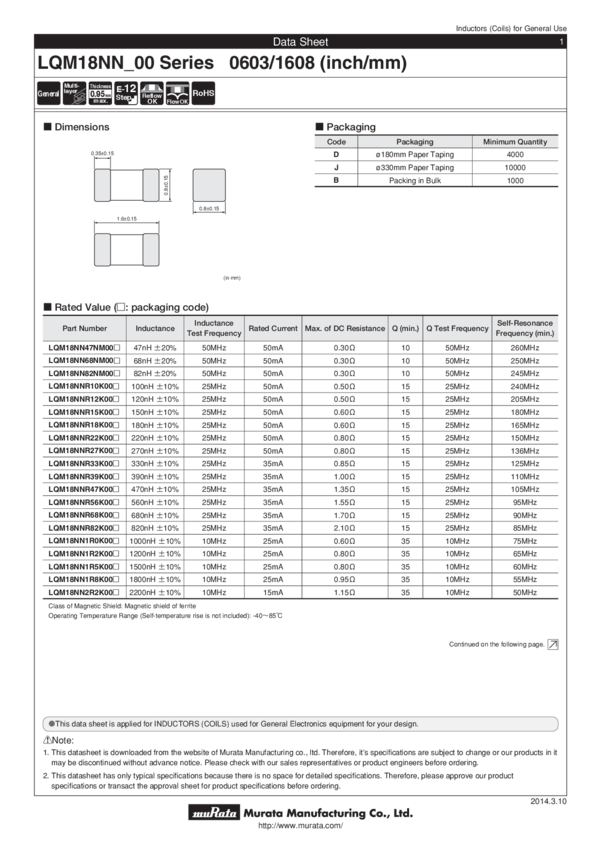Click Murata Manufacturing Co., Ltd. text
The image size is (601, 850).
click(x=328, y=813)
